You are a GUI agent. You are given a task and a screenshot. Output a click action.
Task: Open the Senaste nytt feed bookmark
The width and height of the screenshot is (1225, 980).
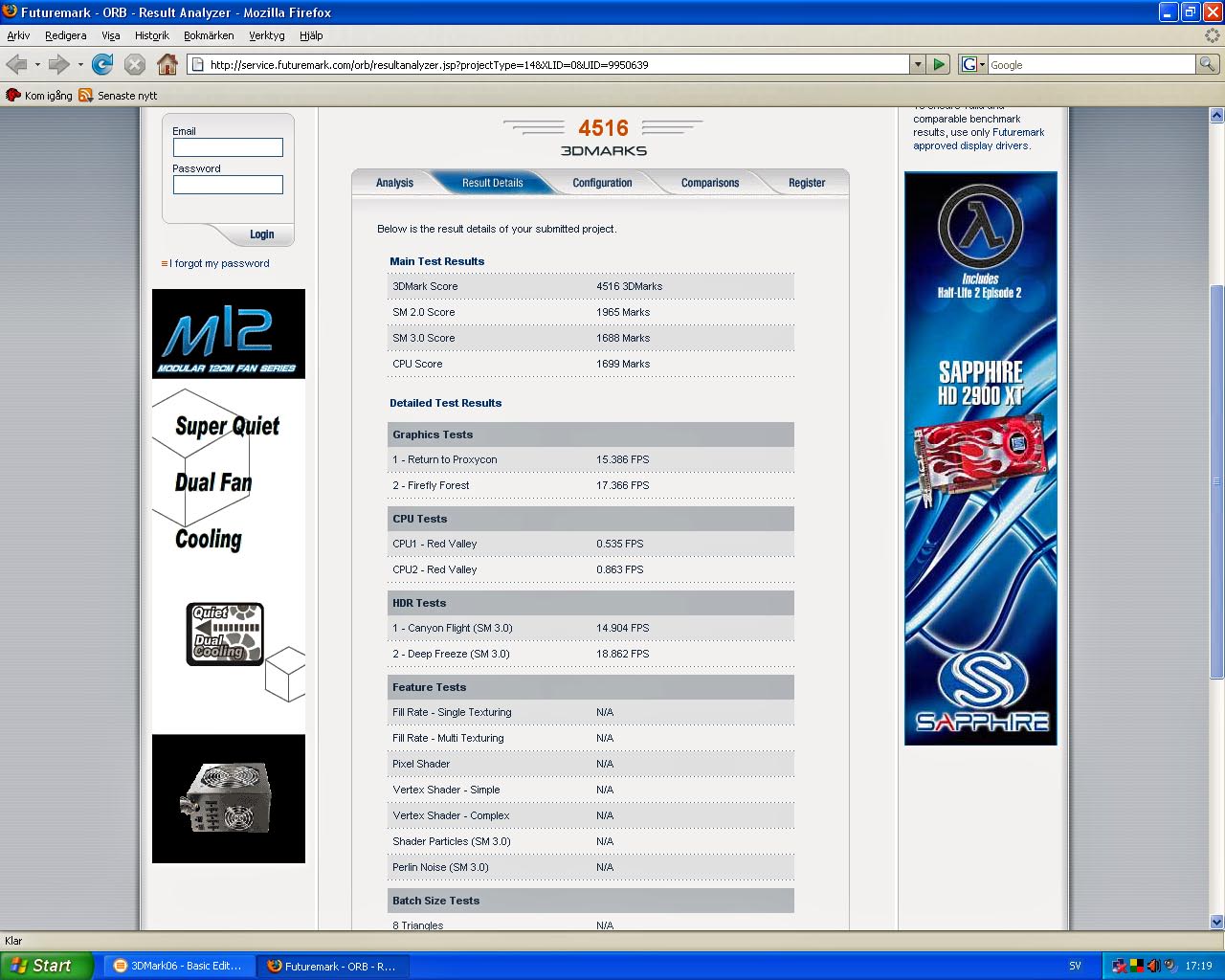tap(118, 96)
